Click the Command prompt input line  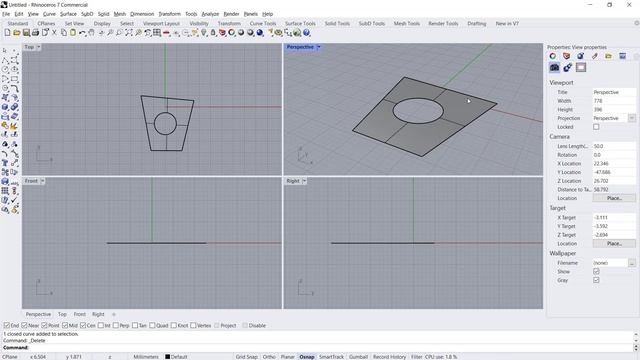318,348
